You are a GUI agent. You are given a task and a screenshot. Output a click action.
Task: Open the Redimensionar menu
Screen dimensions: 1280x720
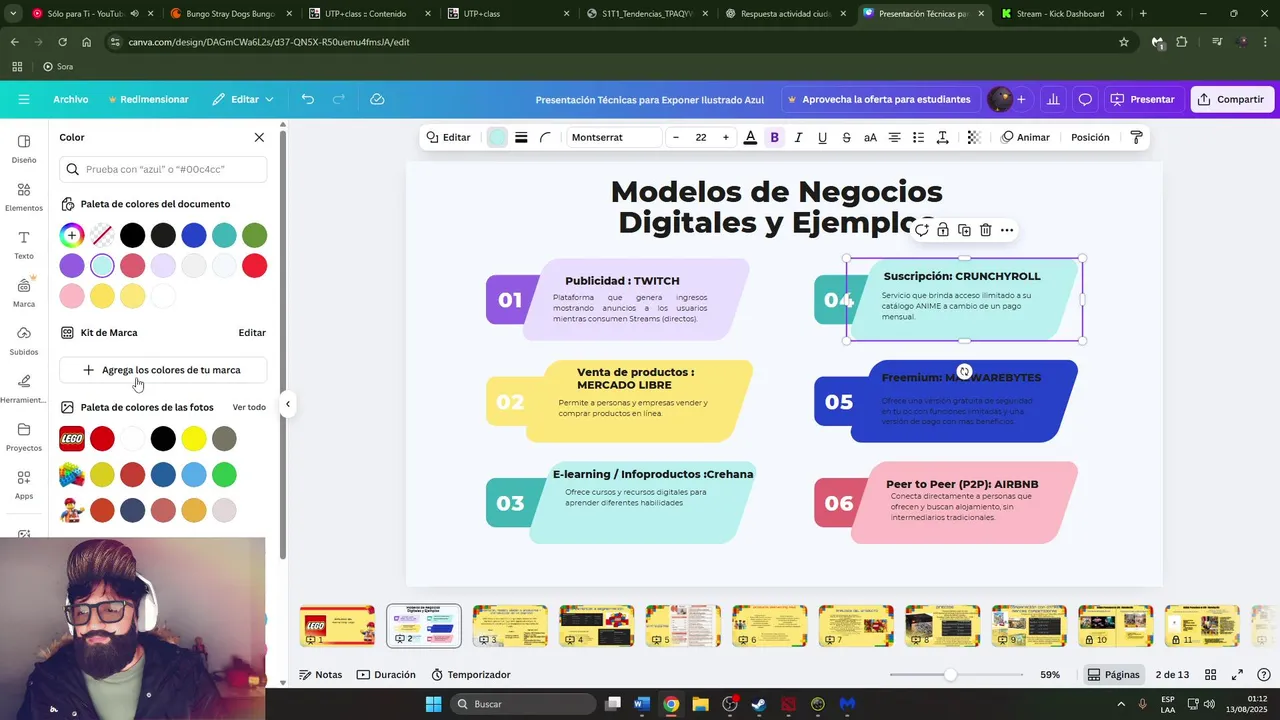click(x=148, y=99)
